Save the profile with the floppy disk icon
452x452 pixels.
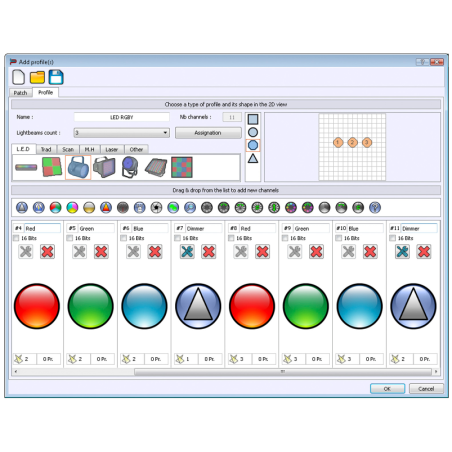click(x=56, y=77)
